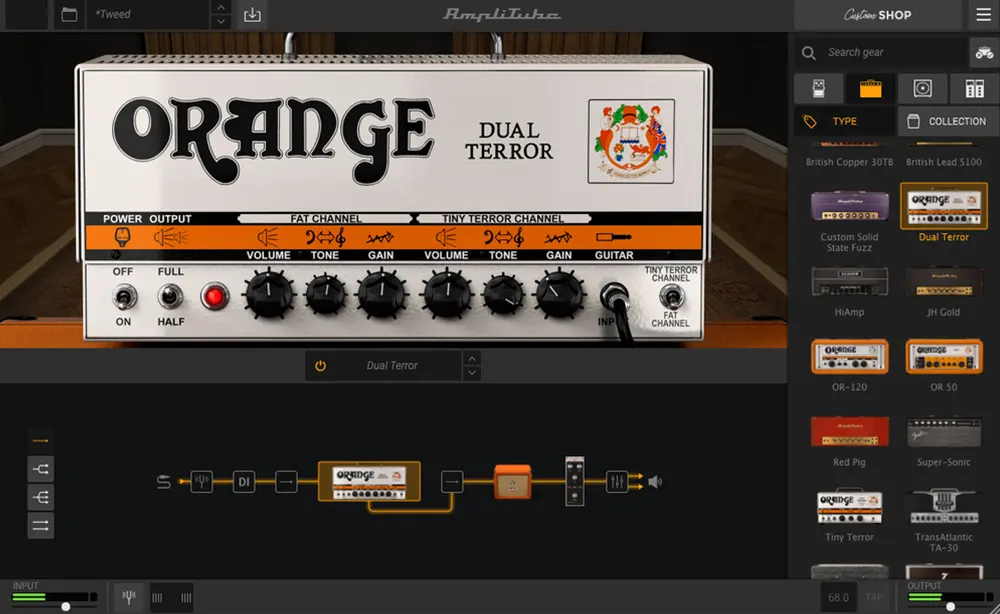1000x614 pixels.
Task: Adjust the Fat Channel Volume knob
Action: point(269,295)
